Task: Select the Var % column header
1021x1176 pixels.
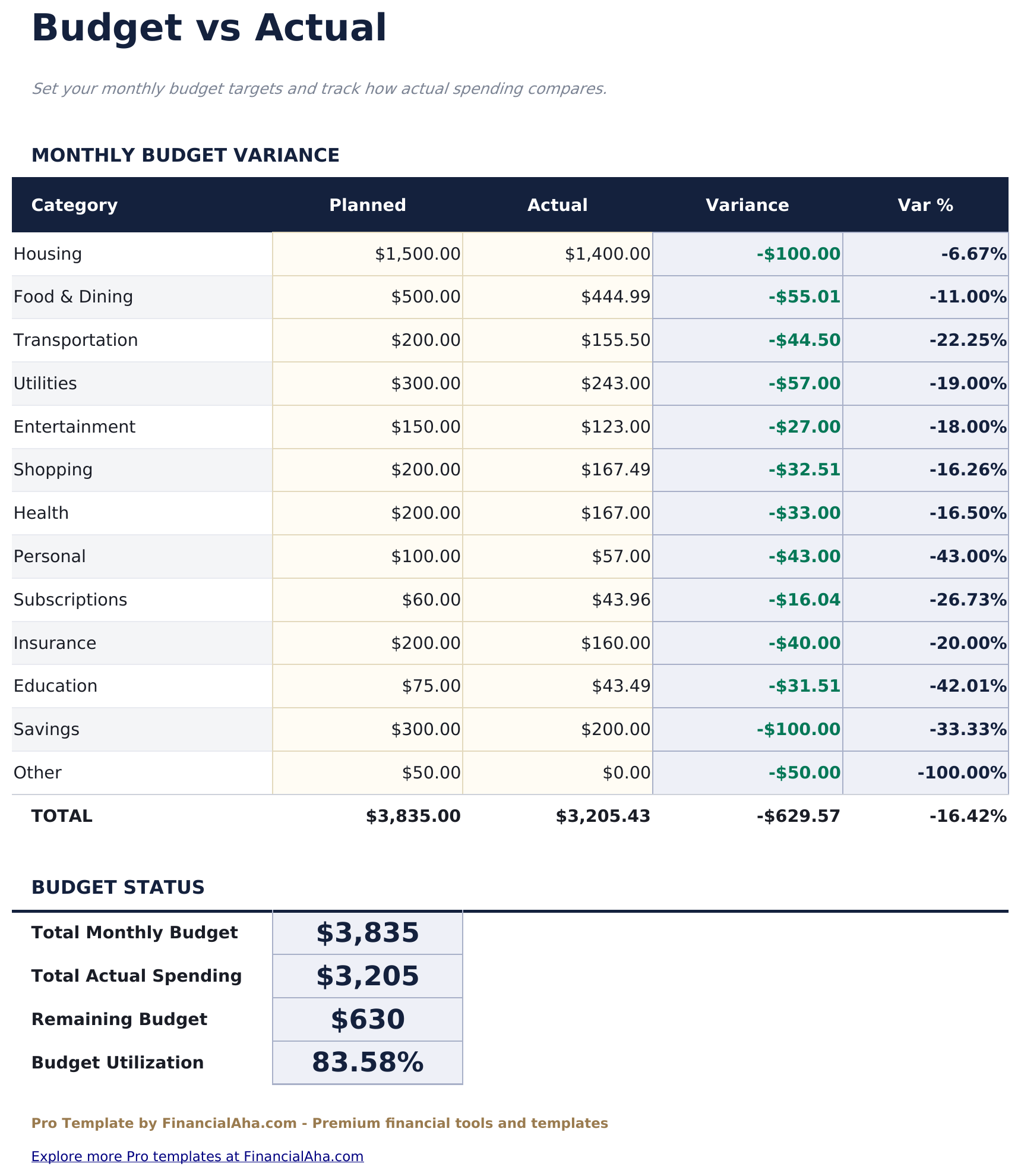Action: [x=924, y=204]
